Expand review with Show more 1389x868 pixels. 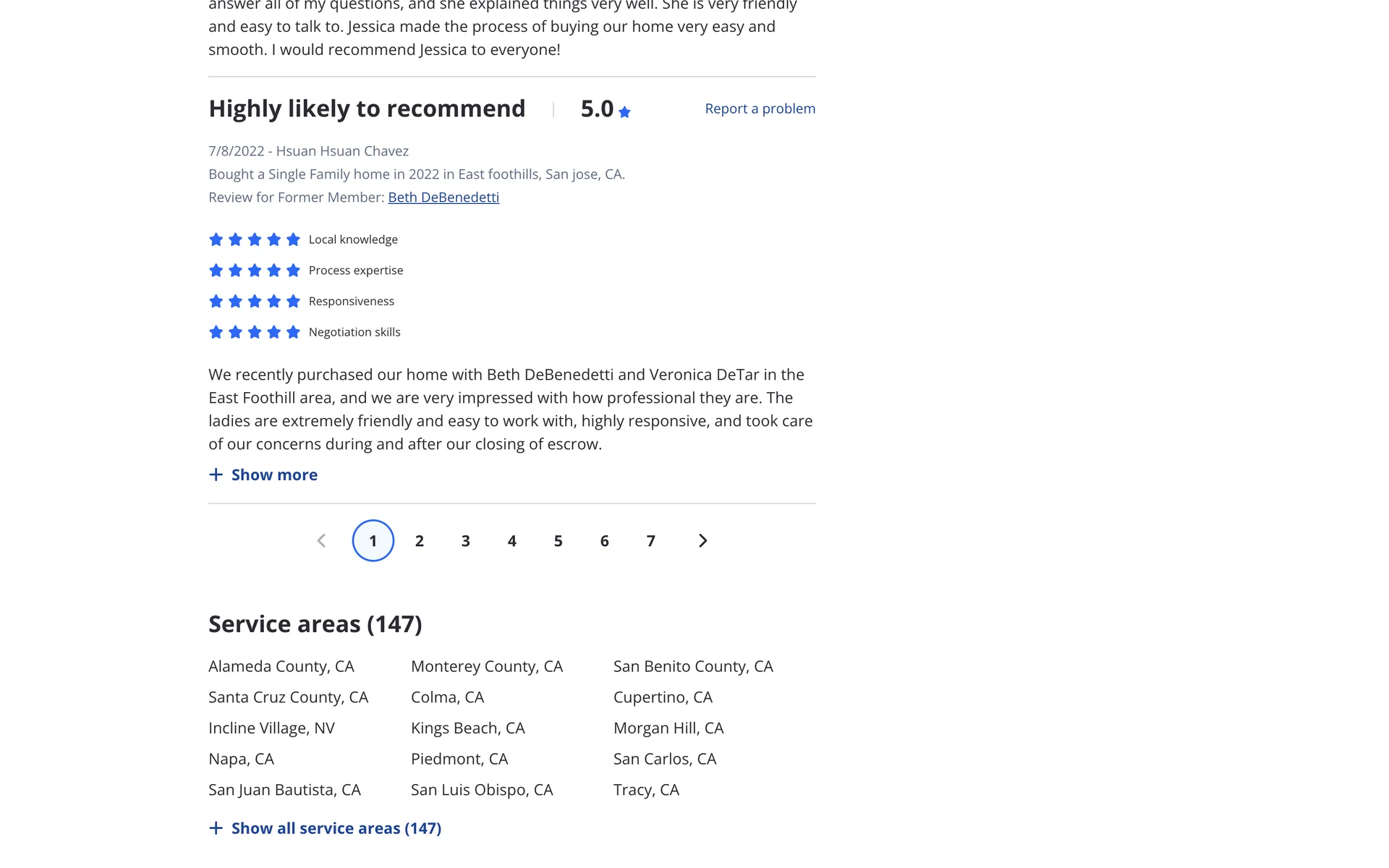(x=274, y=475)
